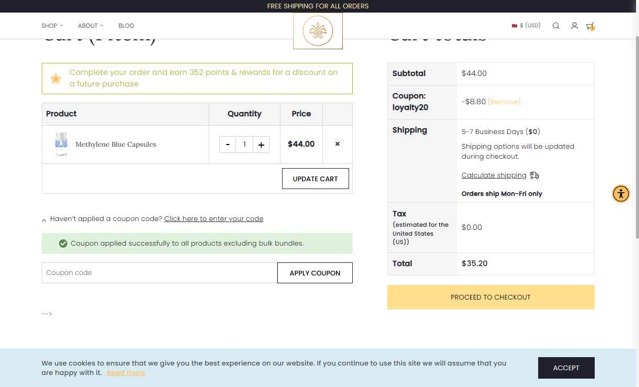Click the quantity number field
639x387 pixels.
[x=245, y=144]
